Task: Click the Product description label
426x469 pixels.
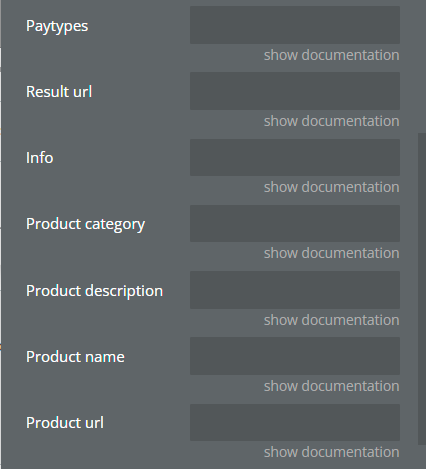Action: (x=94, y=291)
